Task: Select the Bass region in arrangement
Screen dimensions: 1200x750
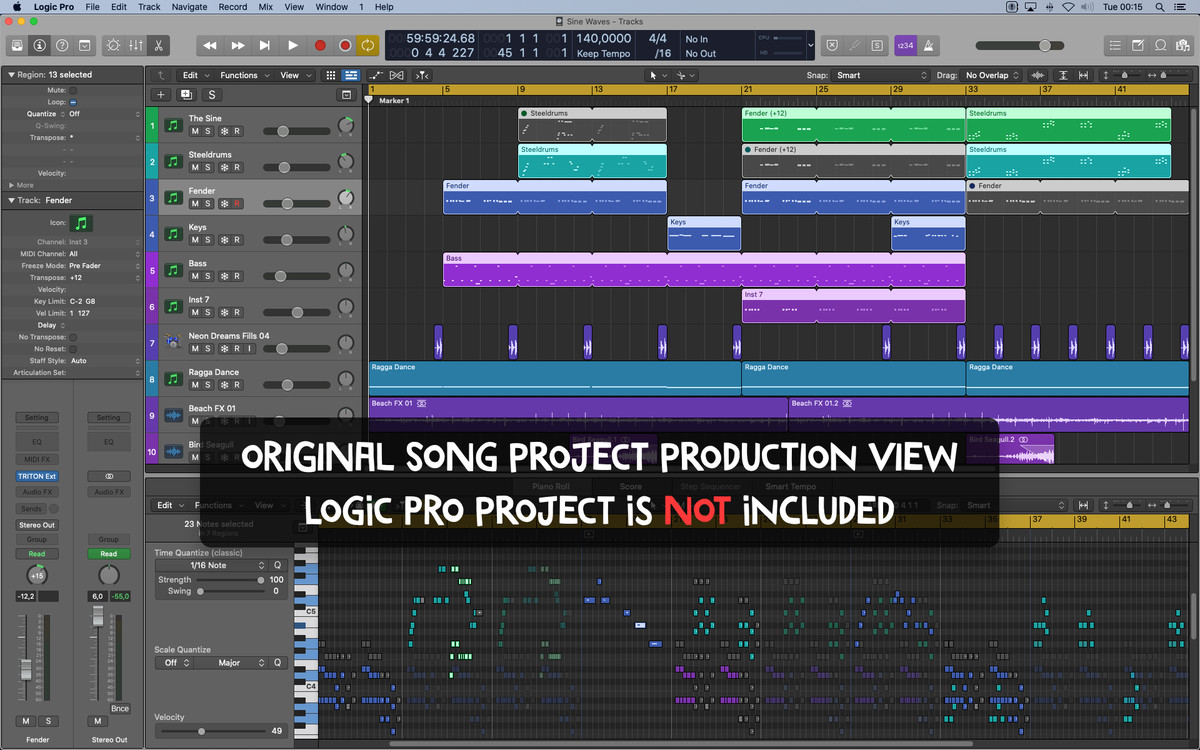Action: [704, 270]
